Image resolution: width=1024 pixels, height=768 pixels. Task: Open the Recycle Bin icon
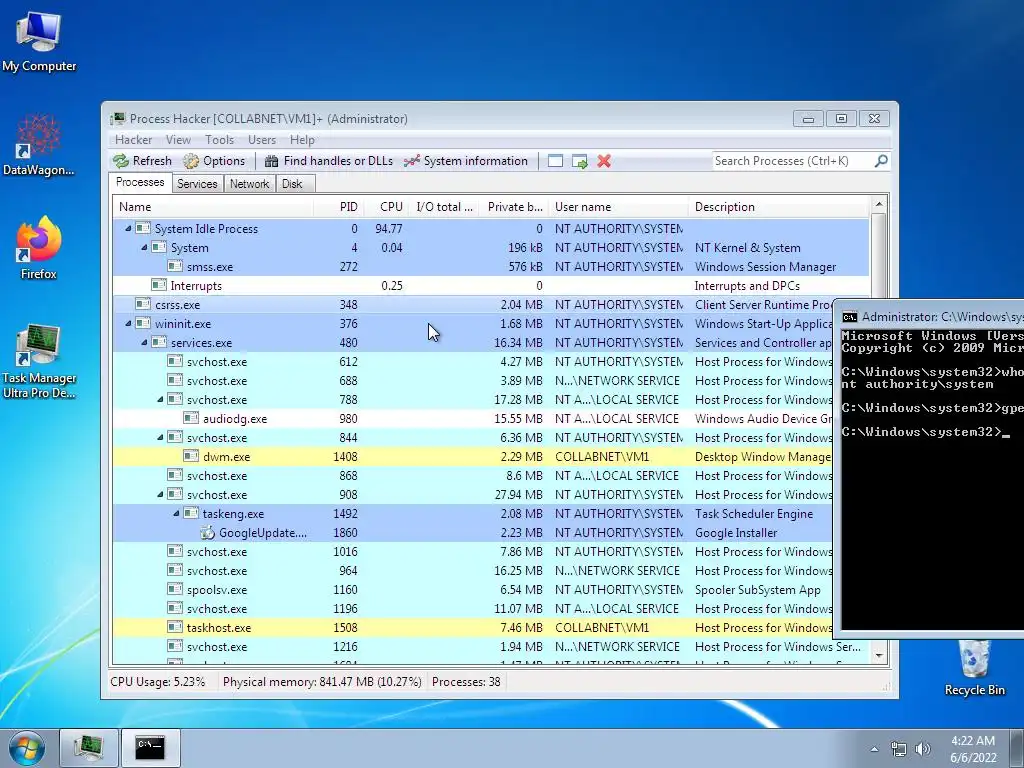point(974,667)
